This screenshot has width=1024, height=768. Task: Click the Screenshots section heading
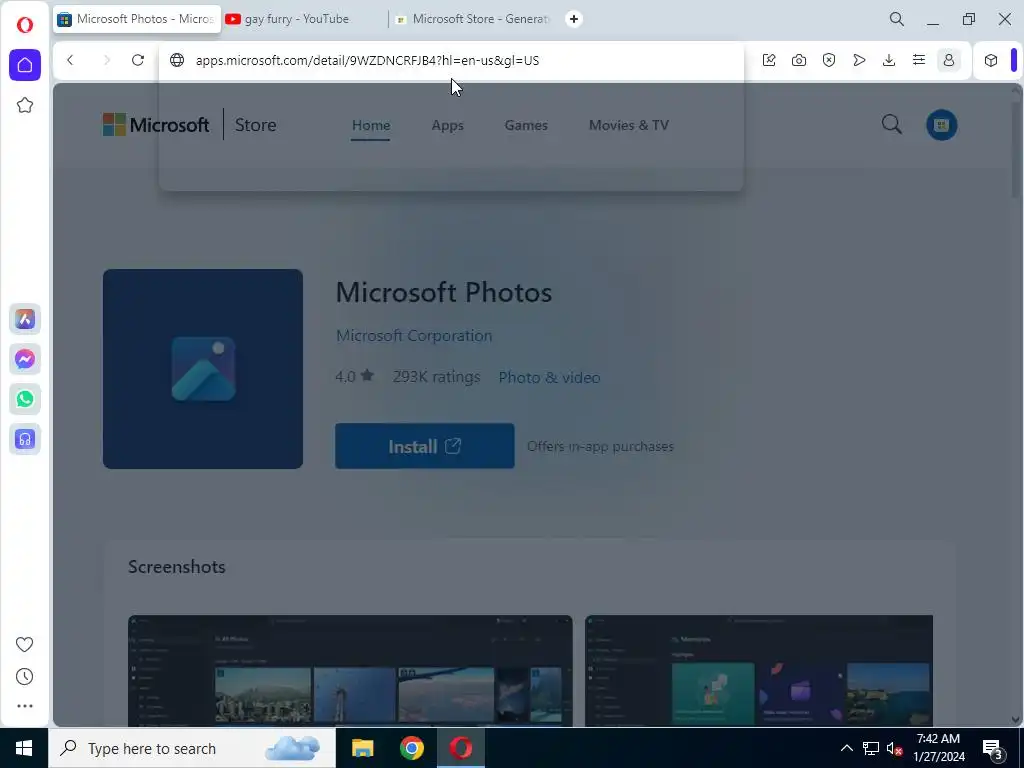coord(176,566)
